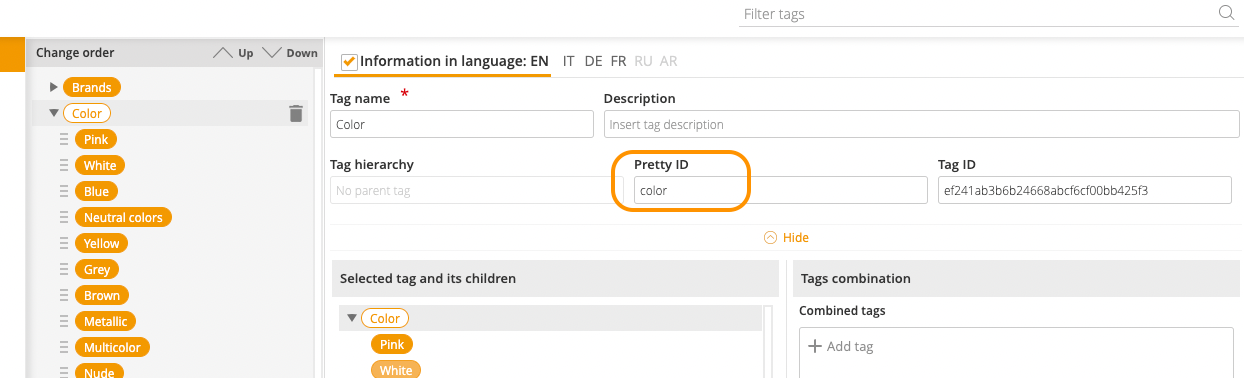Focus the Filter tags search field
Image resolution: width=1244 pixels, height=378 pixels.
(988, 14)
